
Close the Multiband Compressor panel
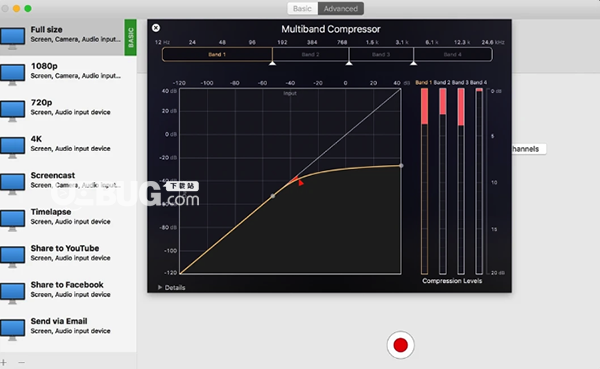(156, 28)
